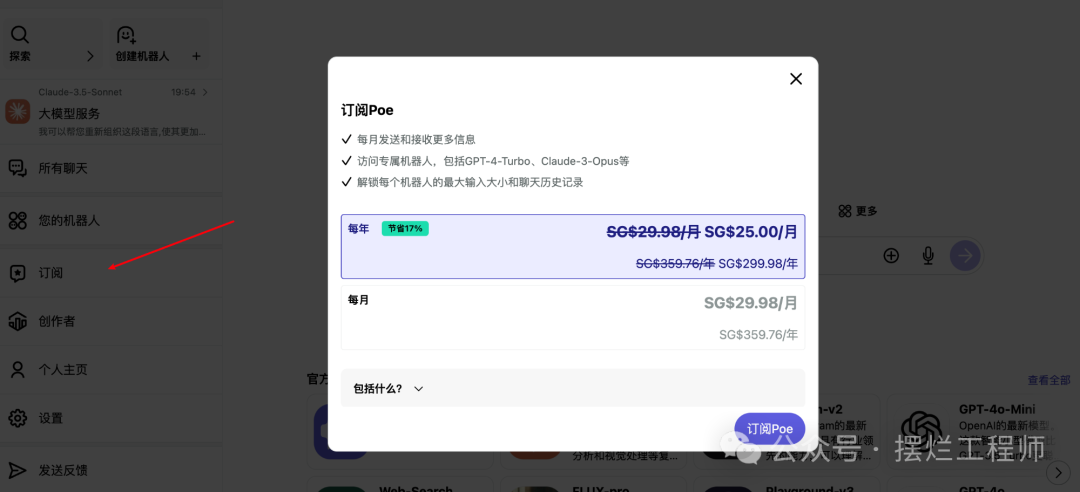Click the More (更多) bots button

(858, 211)
